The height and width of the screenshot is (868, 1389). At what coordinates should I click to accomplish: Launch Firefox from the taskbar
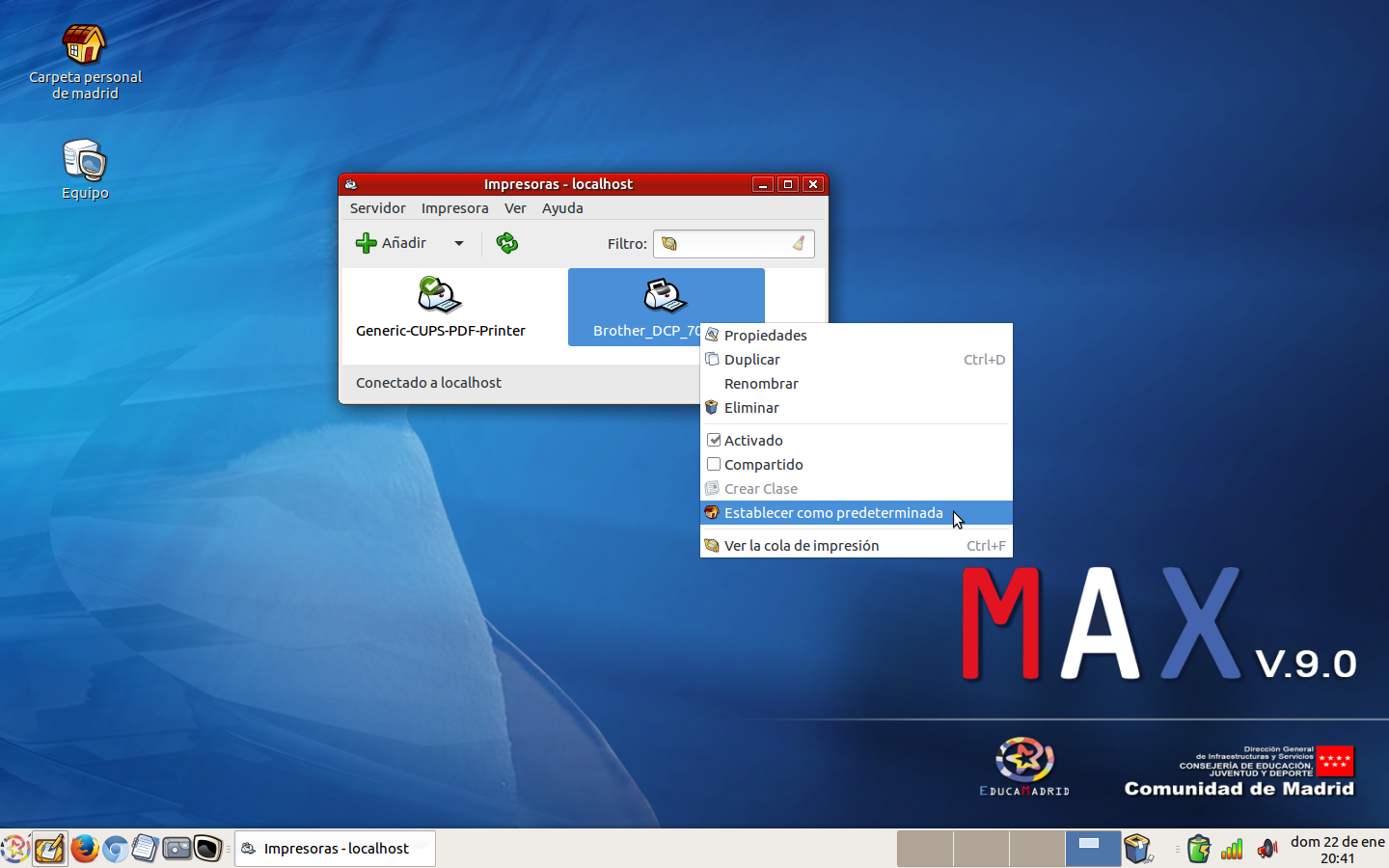[84, 849]
